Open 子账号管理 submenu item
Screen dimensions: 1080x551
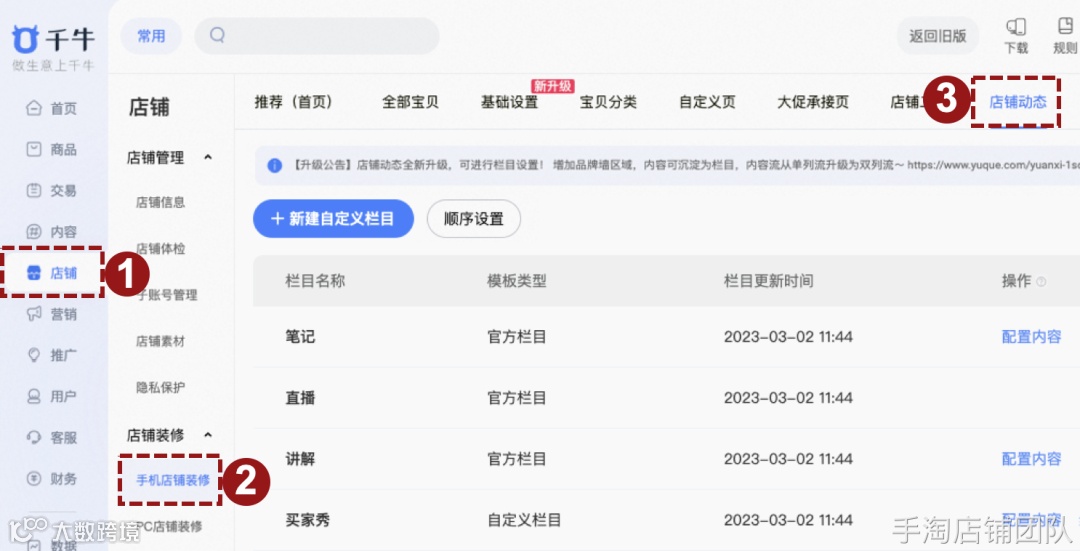pos(167,295)
